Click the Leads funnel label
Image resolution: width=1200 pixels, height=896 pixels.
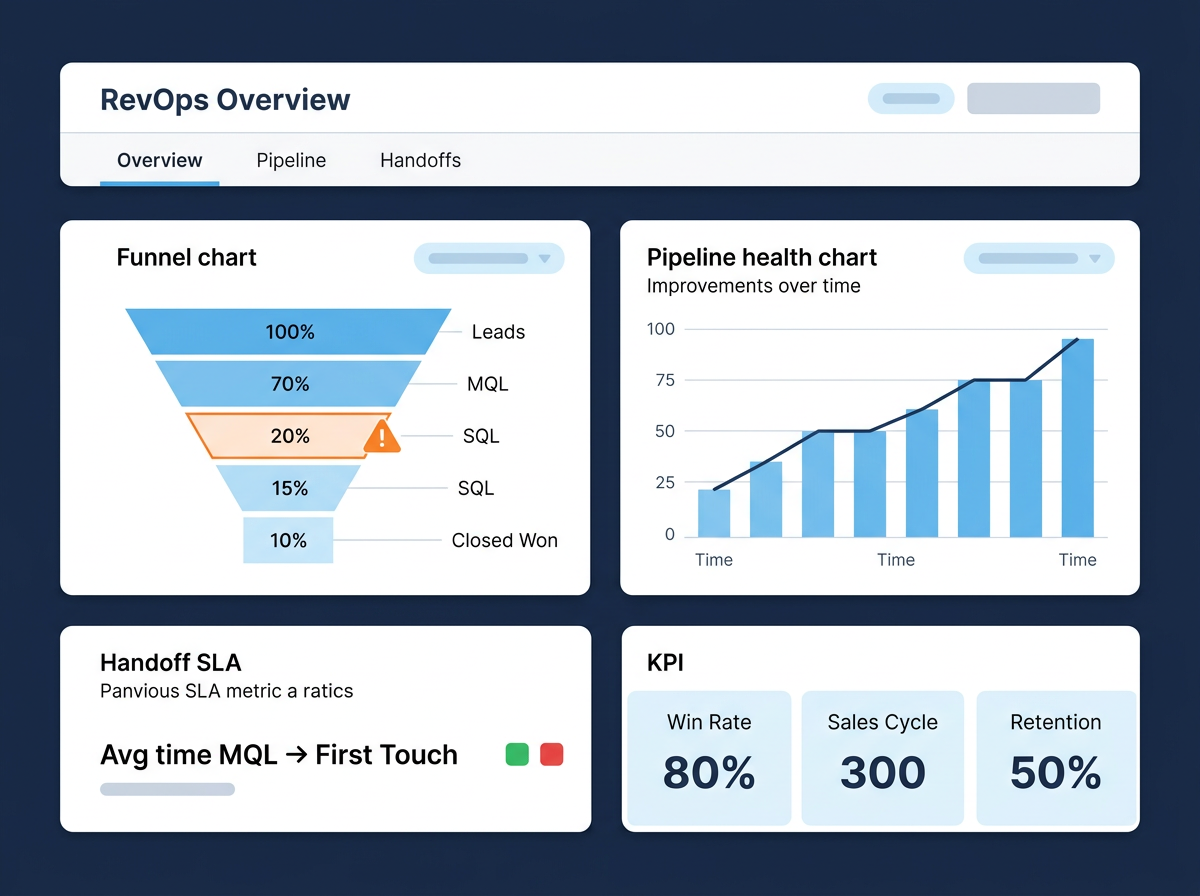(498, 332)
